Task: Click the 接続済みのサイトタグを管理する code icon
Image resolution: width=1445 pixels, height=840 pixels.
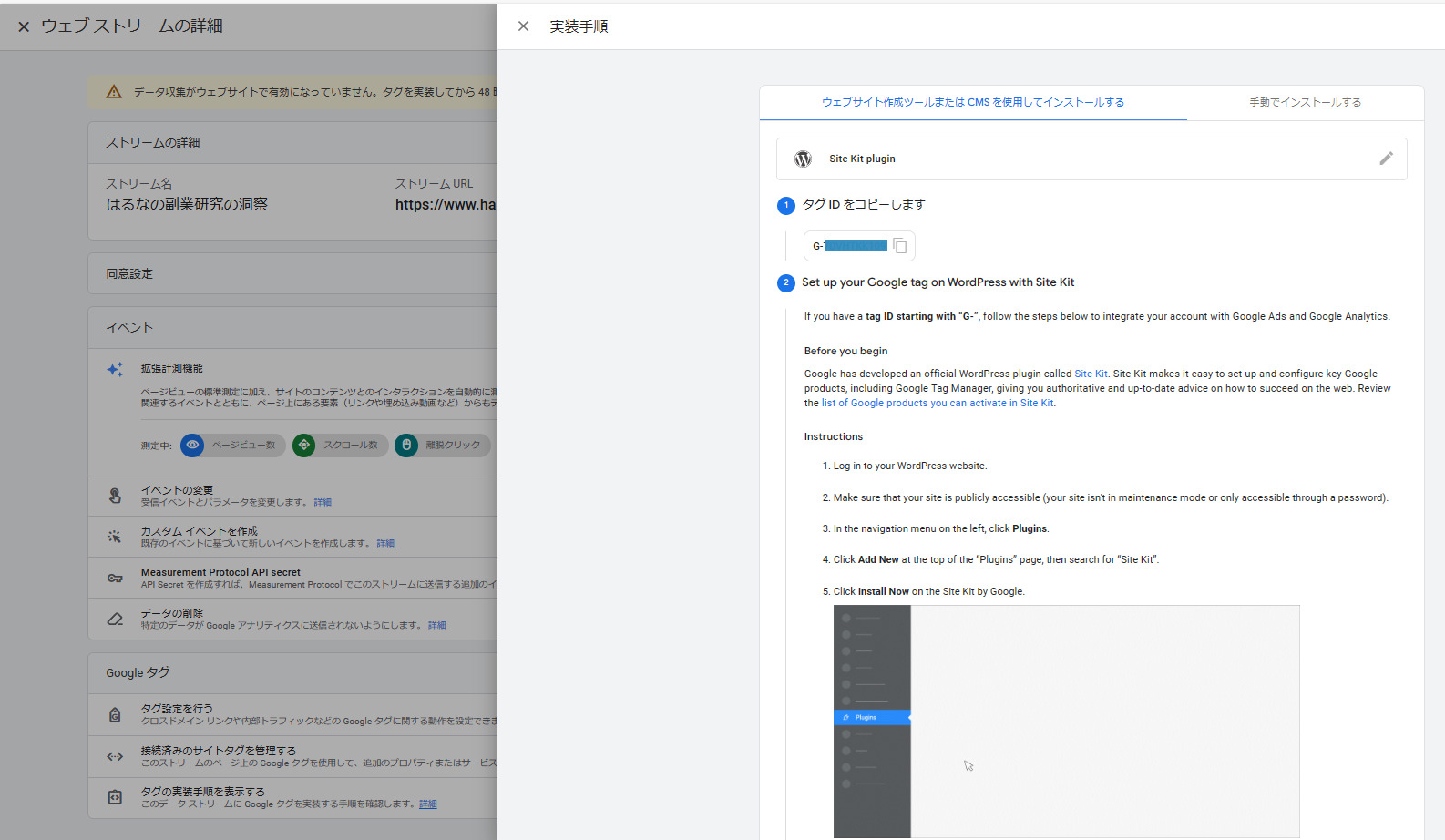Action: tap(115, 756)
